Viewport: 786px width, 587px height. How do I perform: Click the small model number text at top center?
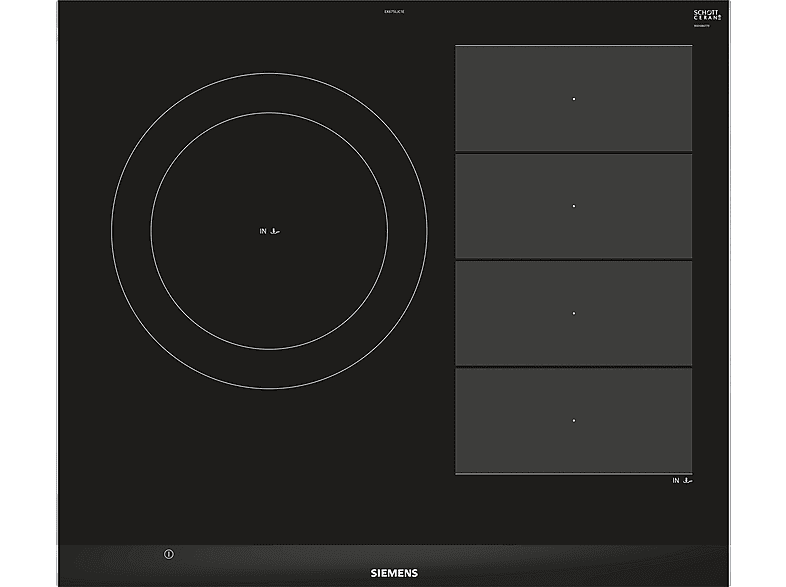394,12
